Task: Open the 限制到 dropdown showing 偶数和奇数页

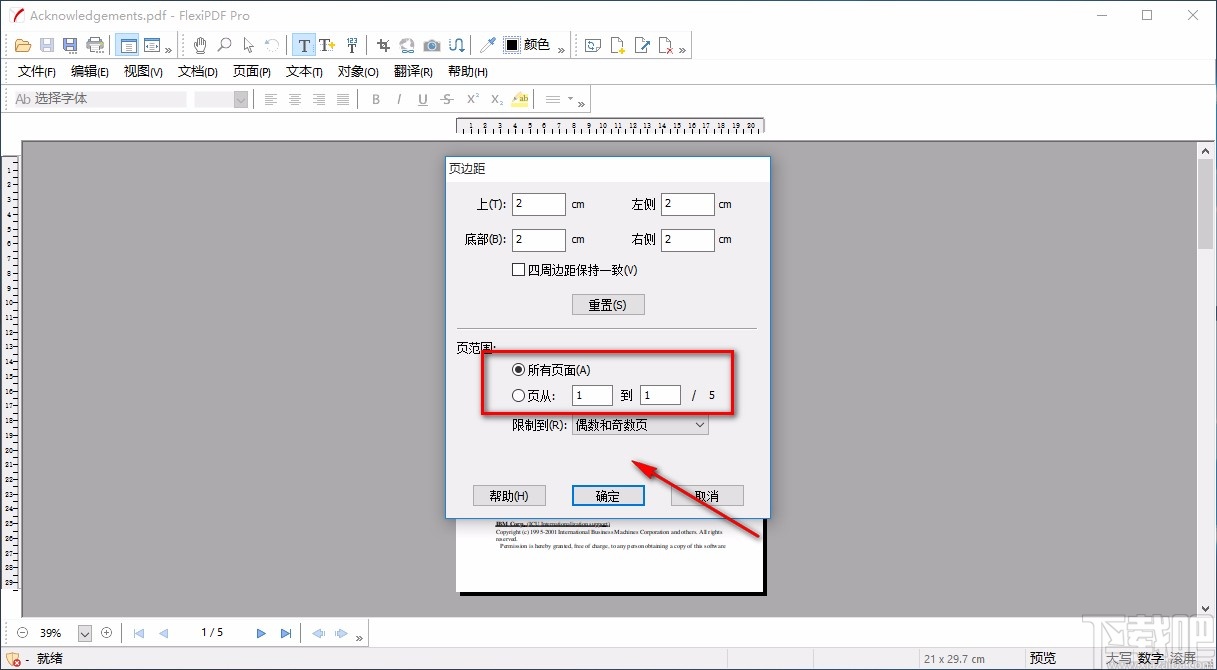Action: (638, 424)
